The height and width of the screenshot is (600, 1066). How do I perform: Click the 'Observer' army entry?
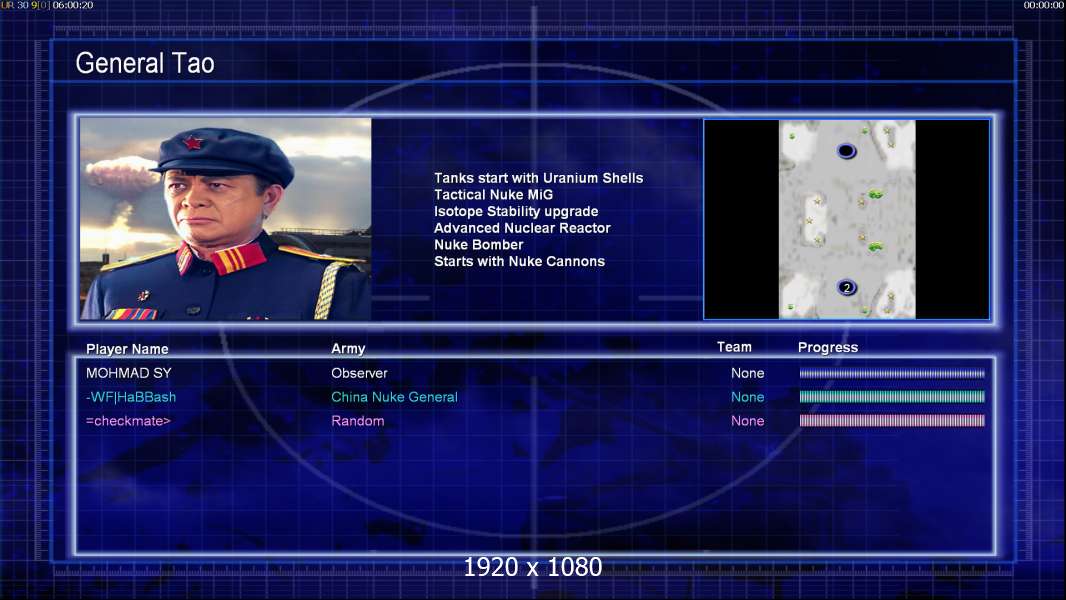(359, 373)
